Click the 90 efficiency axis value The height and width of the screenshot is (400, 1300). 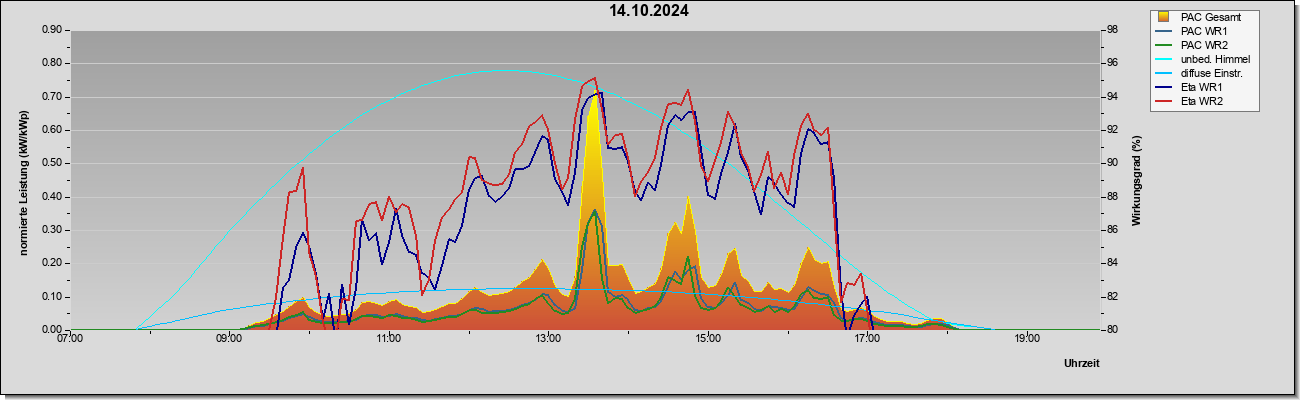point(1113,163)
